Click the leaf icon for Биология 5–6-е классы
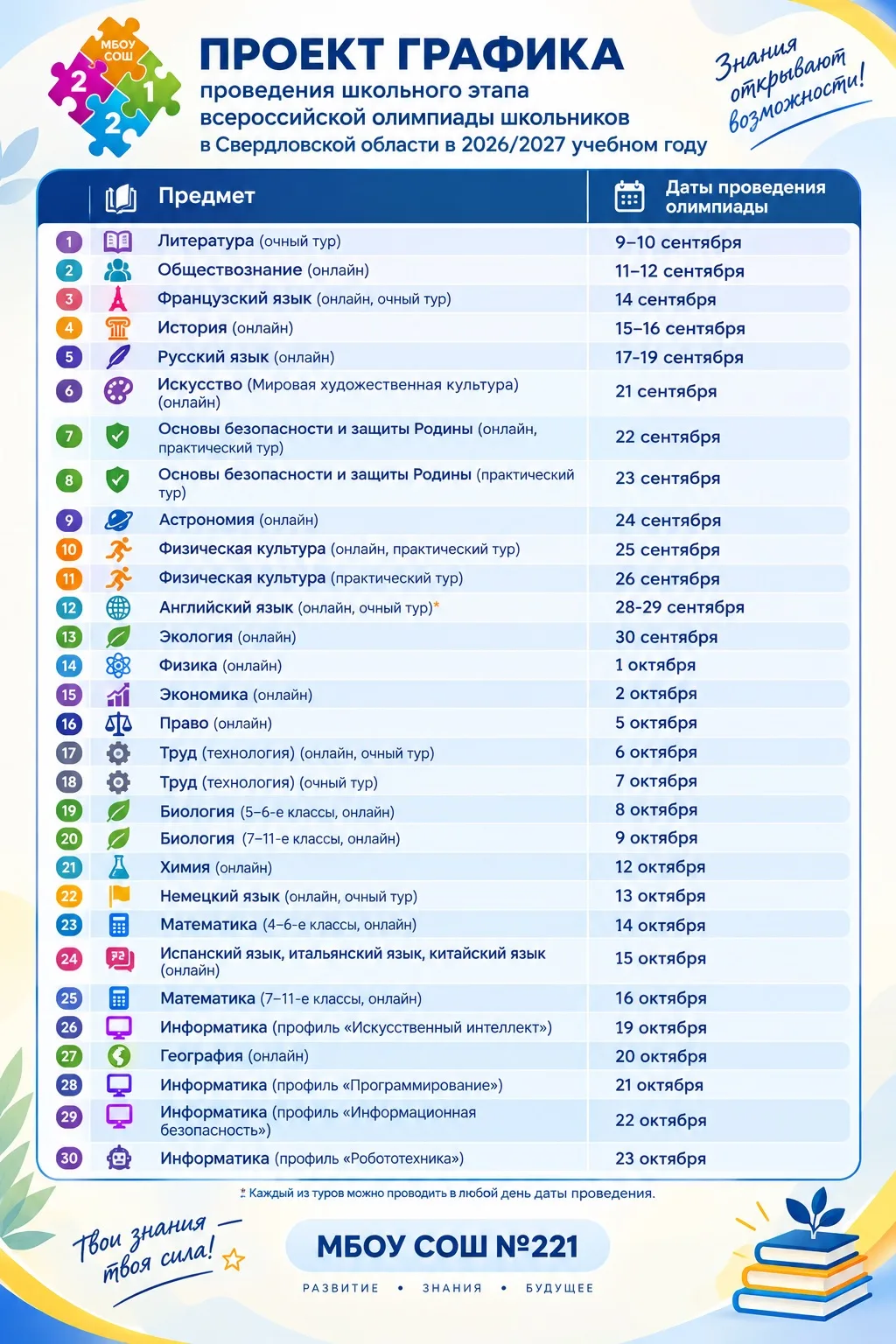The width and height of the screenshot is (896, 1344). (118, 810)
